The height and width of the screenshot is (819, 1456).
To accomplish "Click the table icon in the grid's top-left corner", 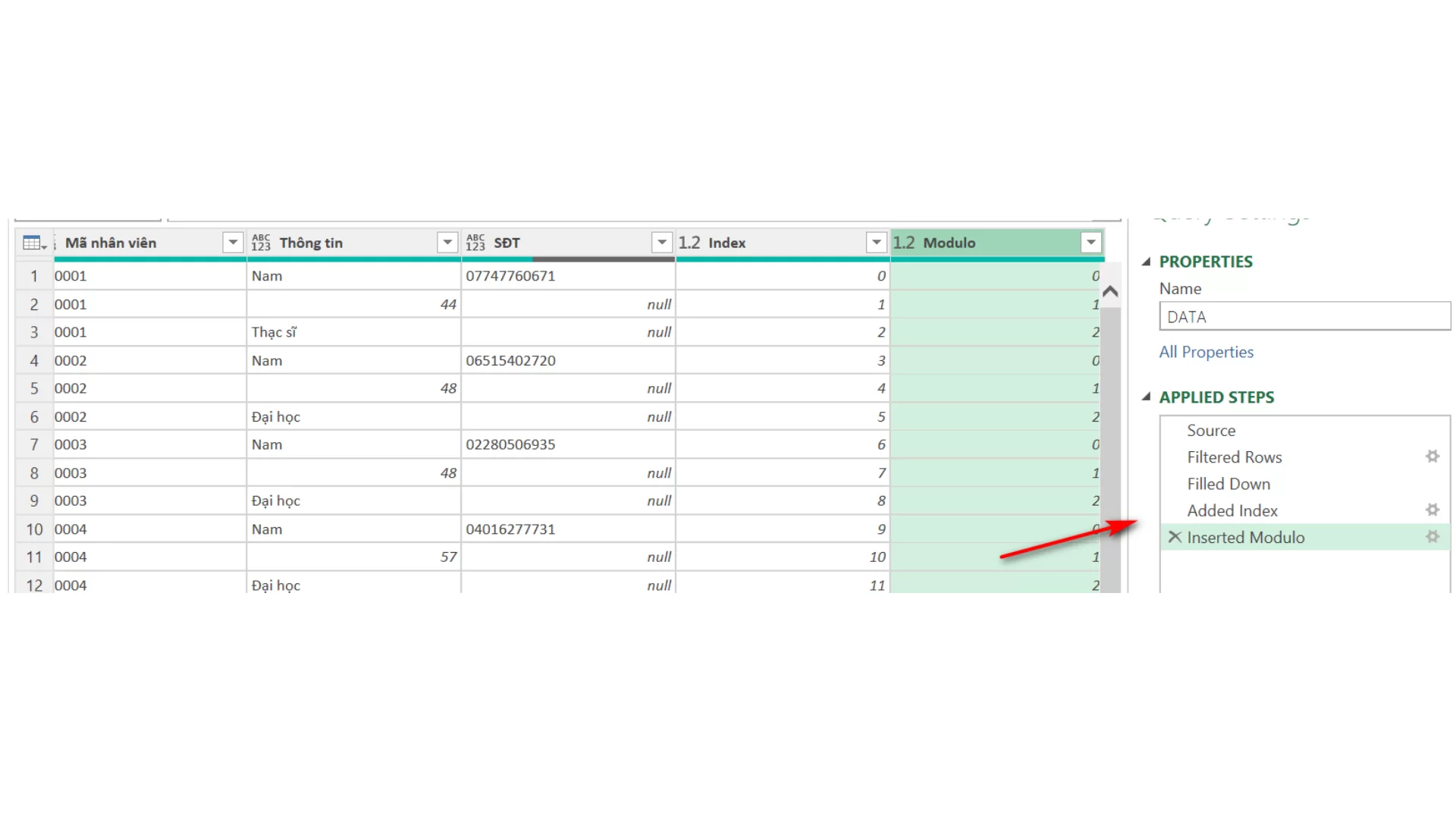I will point(33,241).
